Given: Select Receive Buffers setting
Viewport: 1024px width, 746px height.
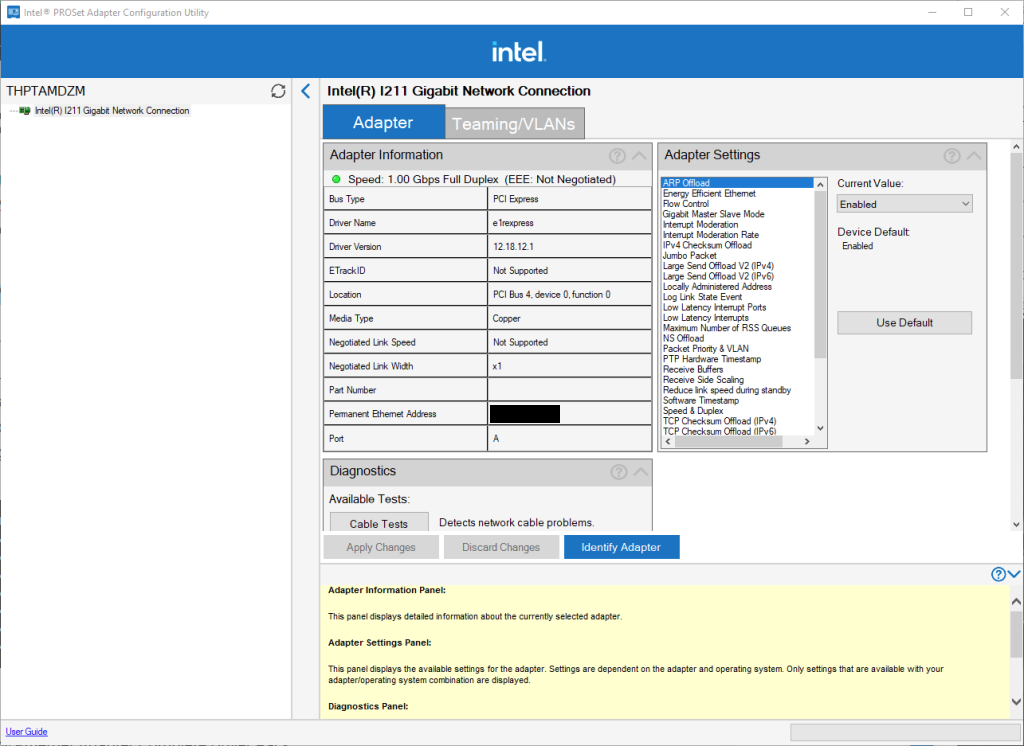Looking at the screenshot, I should [693, 370].
